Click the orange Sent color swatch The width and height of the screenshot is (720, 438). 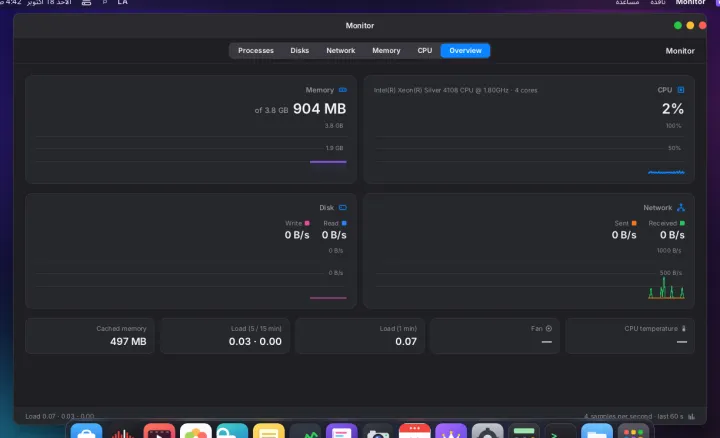tap(634, 223)
